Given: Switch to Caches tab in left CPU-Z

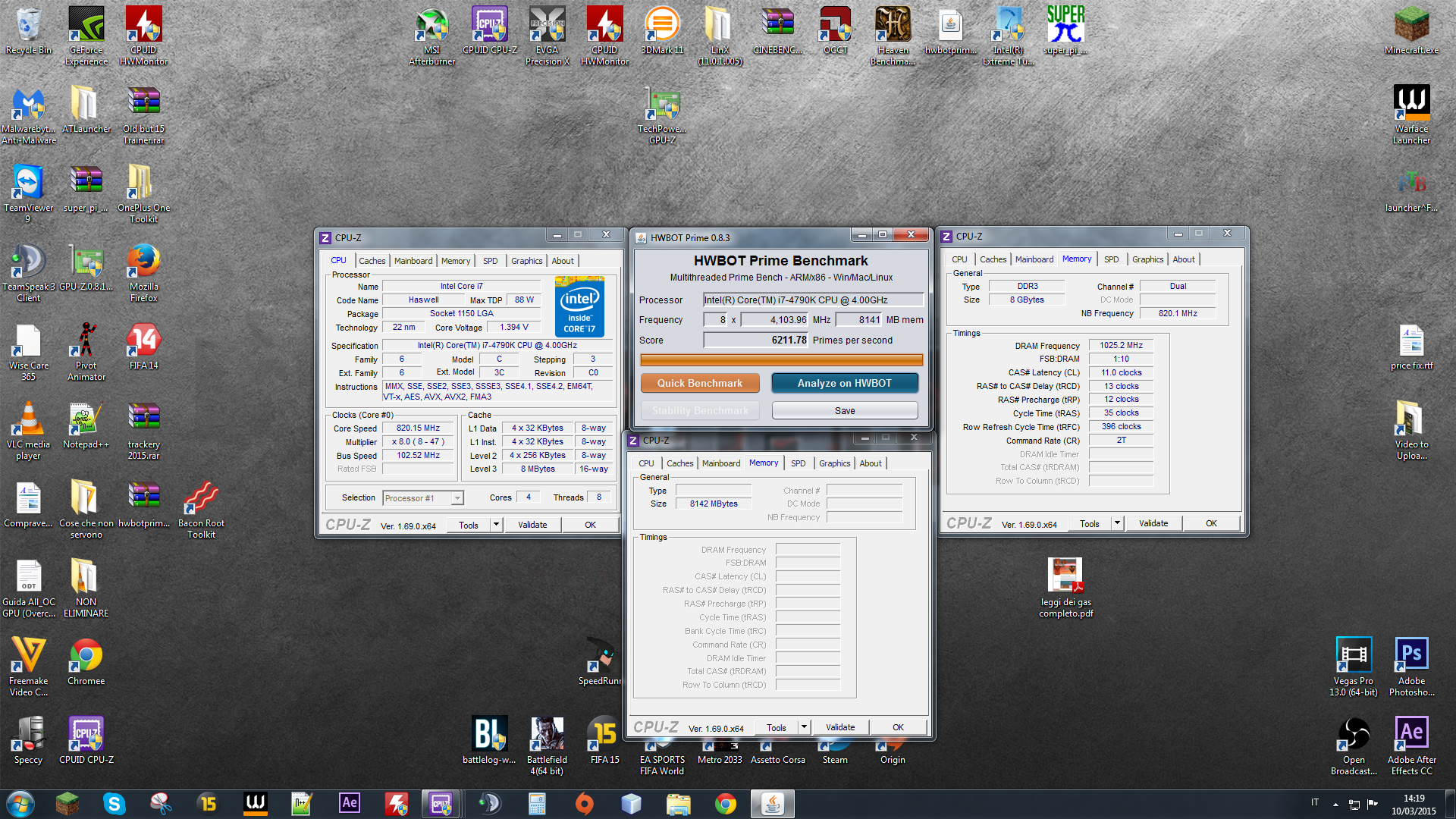Looking at the screenshot, I should 372,261.
